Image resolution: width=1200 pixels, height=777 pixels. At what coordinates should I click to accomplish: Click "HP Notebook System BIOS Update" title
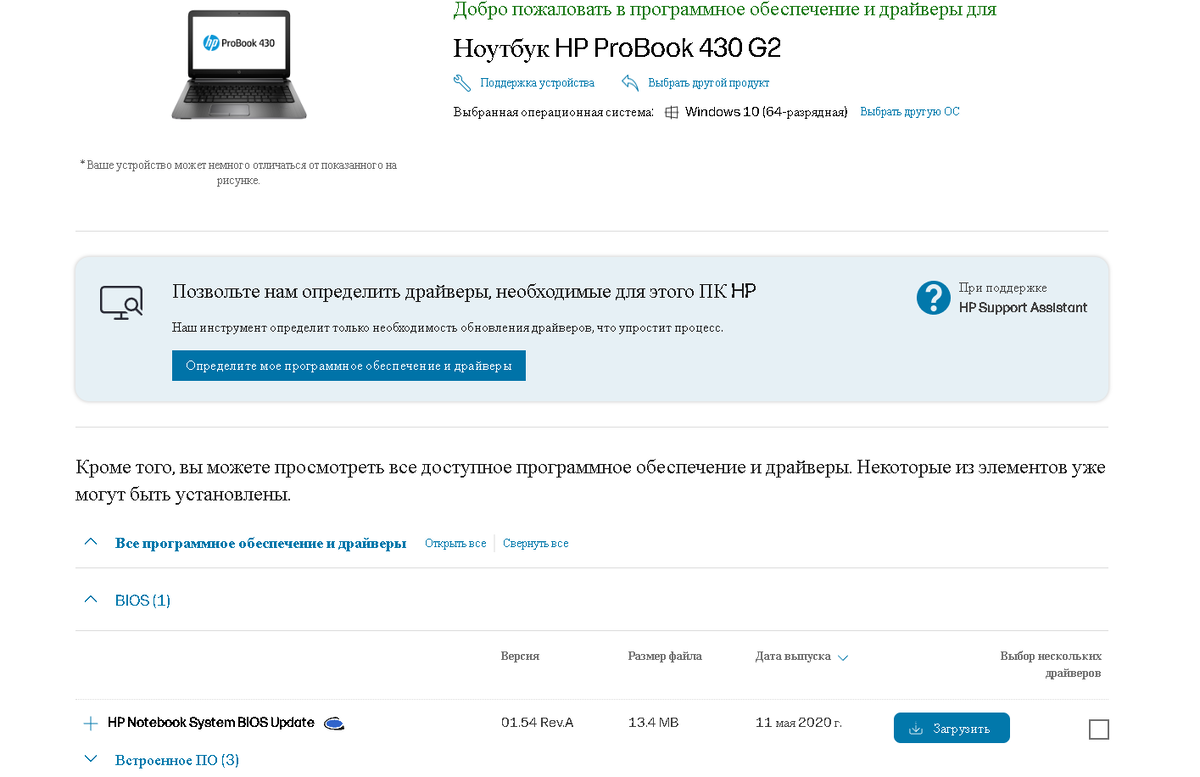(x=211, y=722)
